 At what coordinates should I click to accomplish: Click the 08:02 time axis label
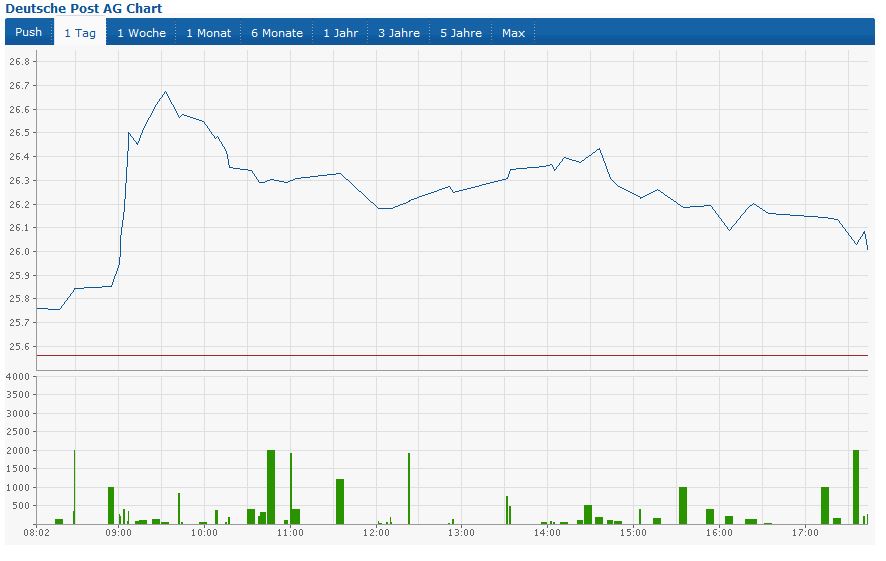36,533
